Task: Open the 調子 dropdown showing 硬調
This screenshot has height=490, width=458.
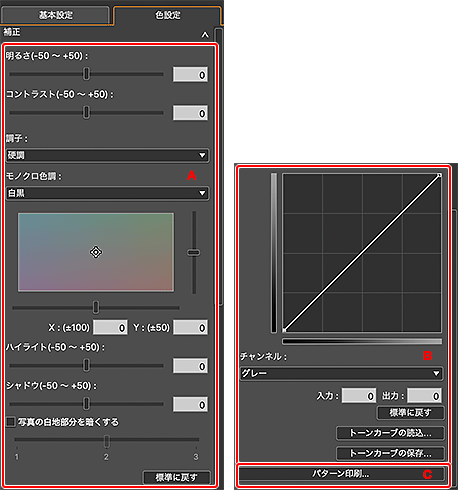Action: 108,155
